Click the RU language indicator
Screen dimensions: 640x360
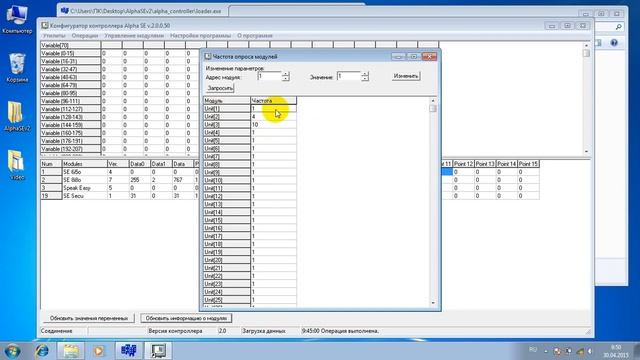pos(533,349)
